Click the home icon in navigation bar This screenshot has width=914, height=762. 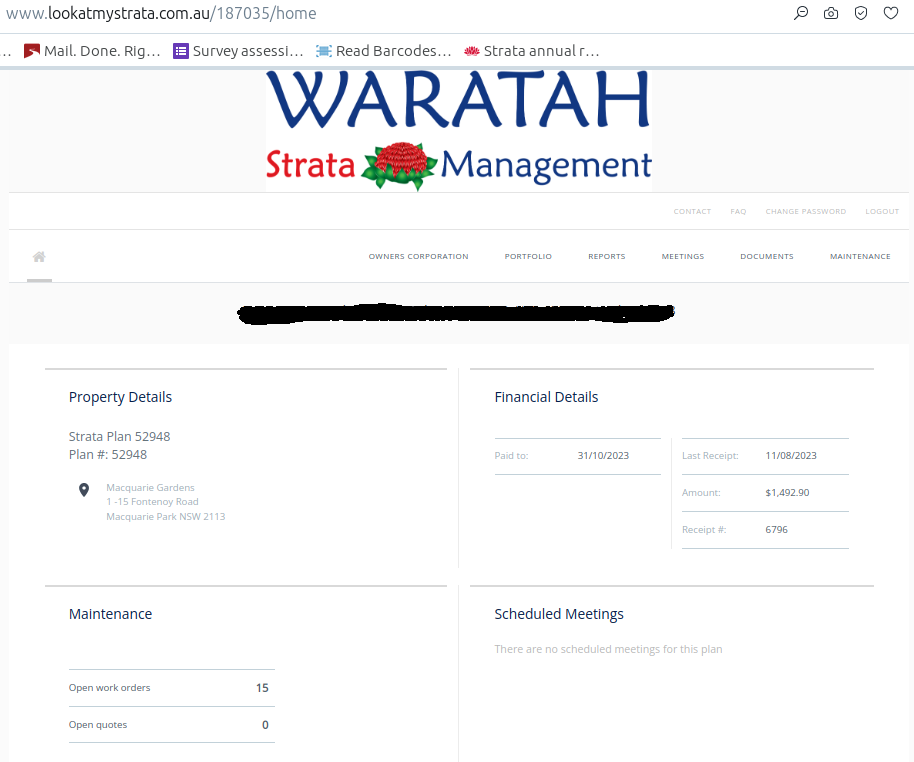point(39,257)
